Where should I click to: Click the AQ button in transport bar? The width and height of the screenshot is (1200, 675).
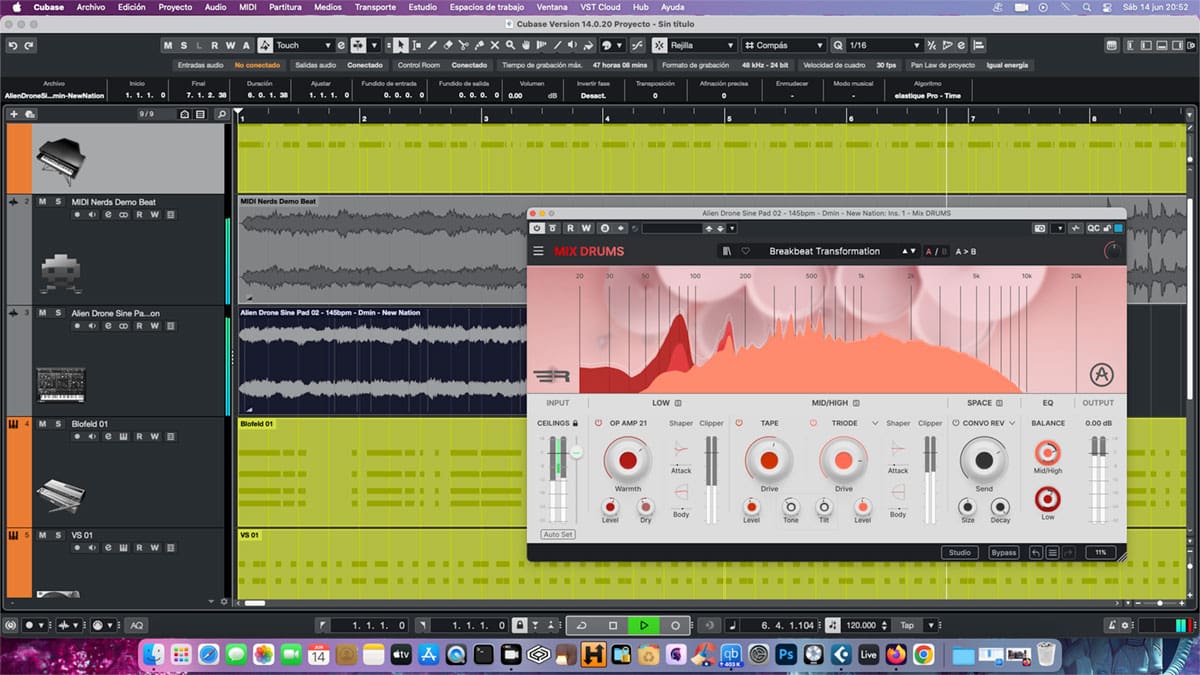pyautogui.click(x=137, y=625)
